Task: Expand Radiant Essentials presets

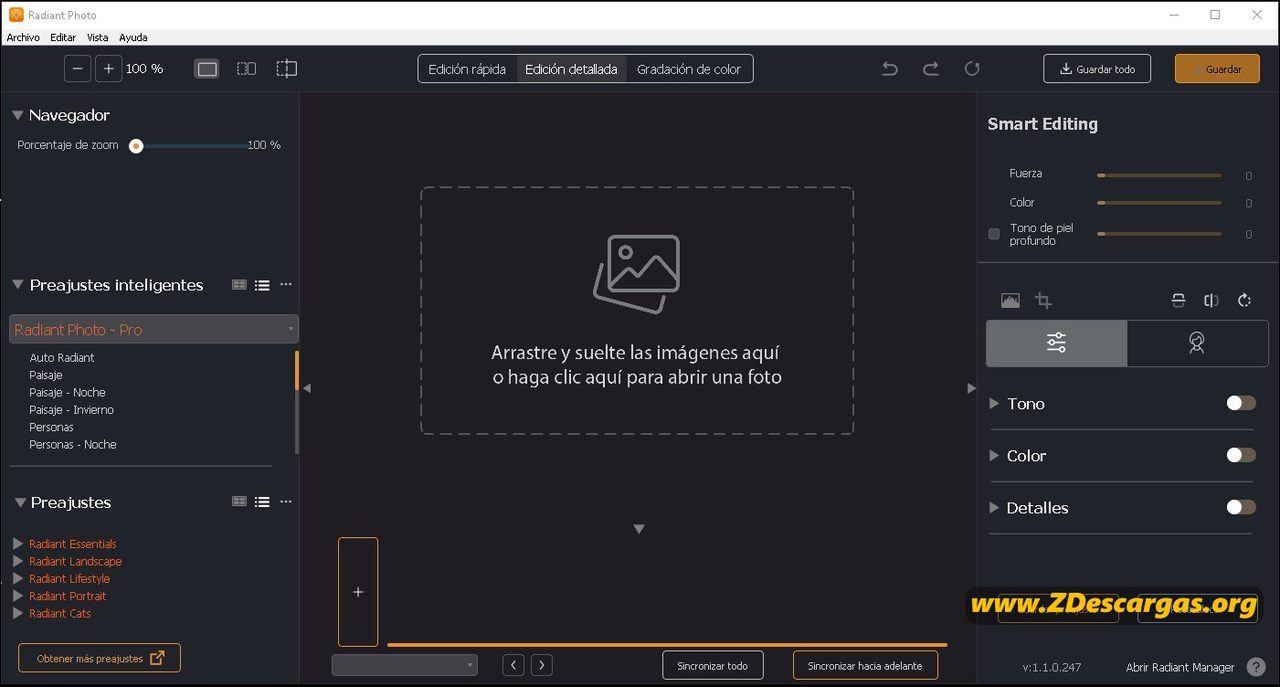Action: coord(17,544)
